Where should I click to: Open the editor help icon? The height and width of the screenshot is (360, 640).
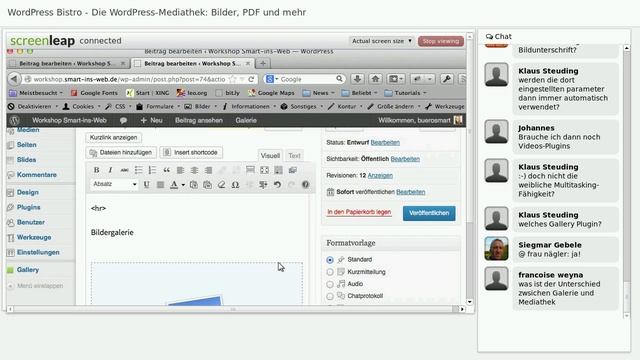point(305,184)
